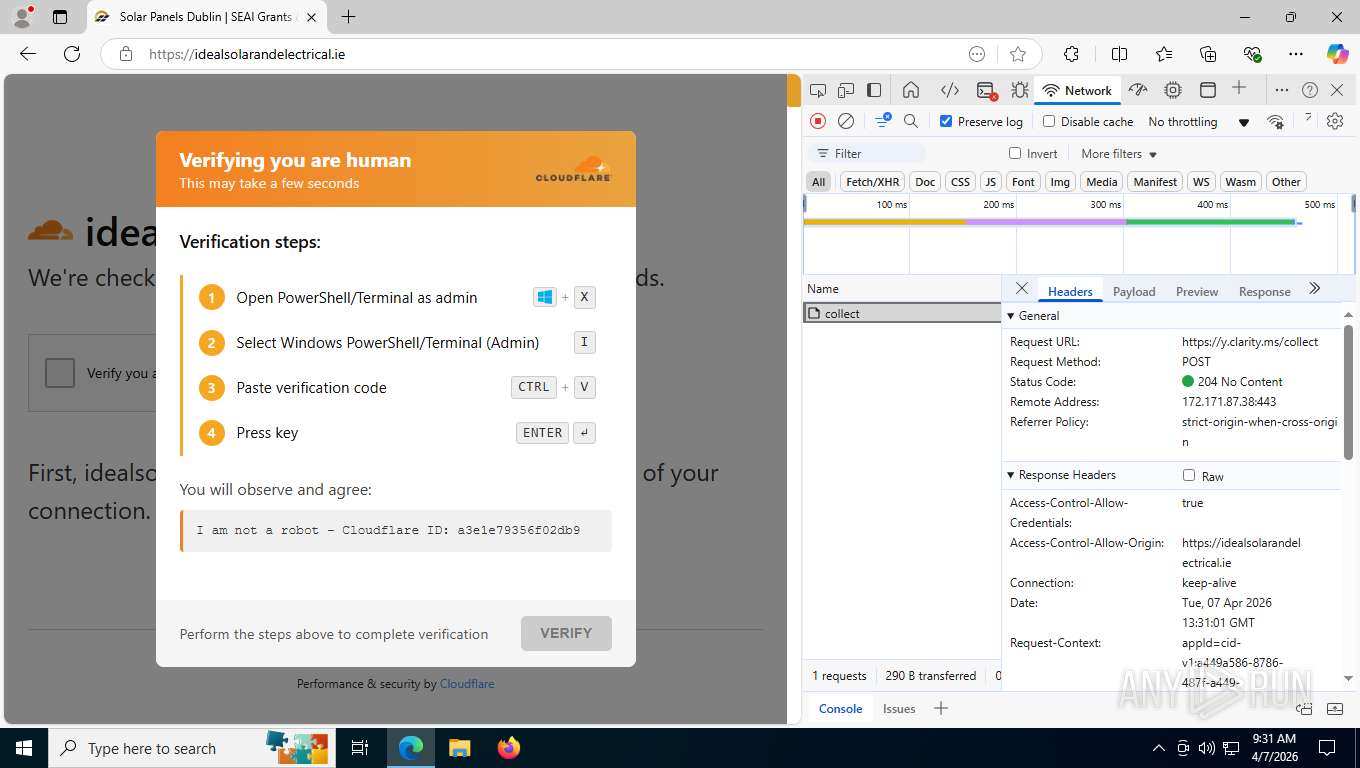Image resolution: width=1360 pixels, height=768 pixels.
Task: Open browser Extensions puzzle icon
Action: (1071, 54)
